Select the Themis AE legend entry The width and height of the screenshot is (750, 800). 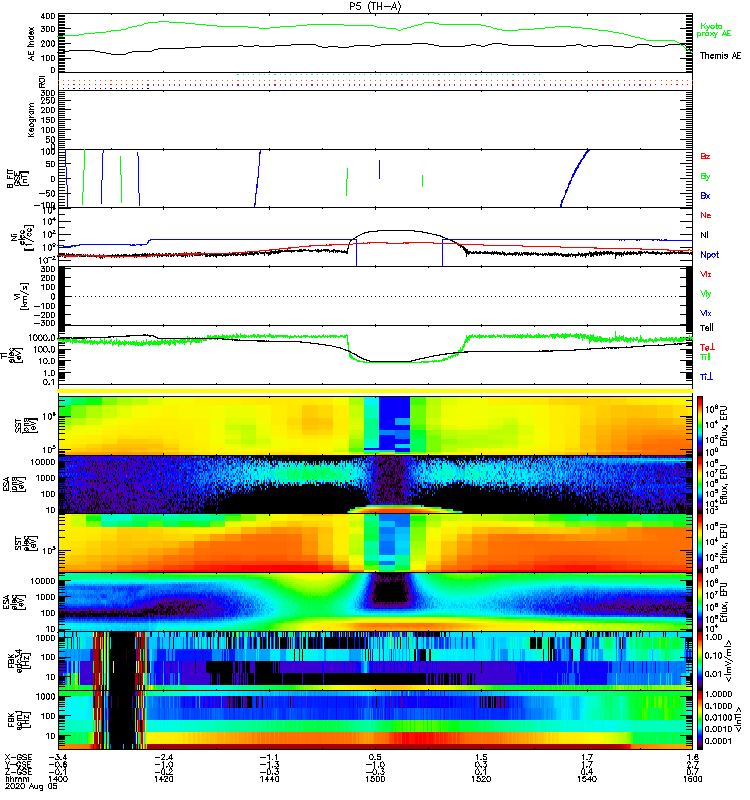pos(720,56)
